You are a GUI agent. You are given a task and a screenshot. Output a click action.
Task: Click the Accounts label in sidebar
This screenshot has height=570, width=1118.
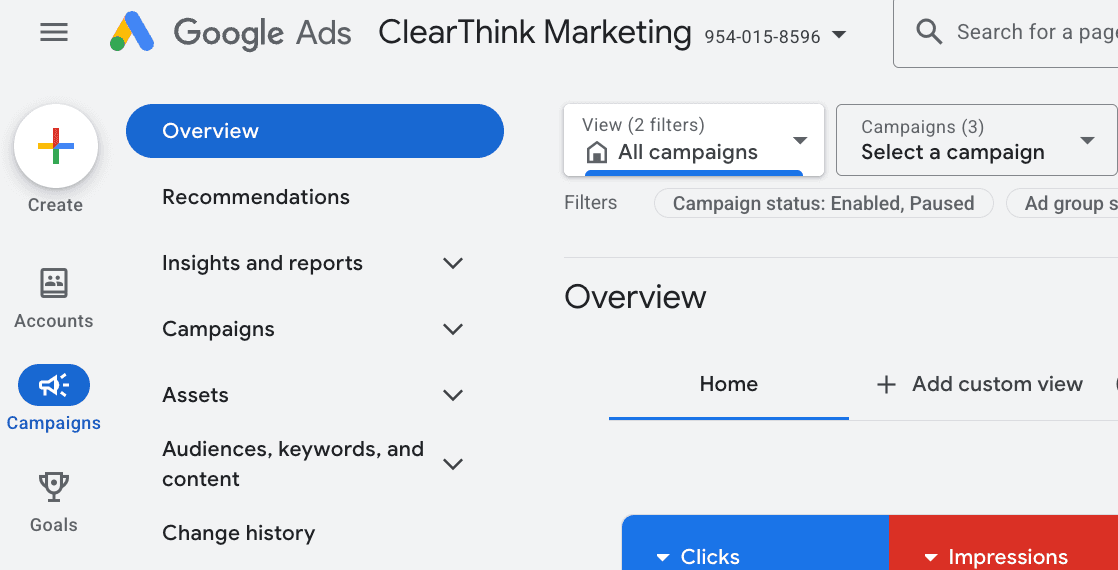(53, 321)
